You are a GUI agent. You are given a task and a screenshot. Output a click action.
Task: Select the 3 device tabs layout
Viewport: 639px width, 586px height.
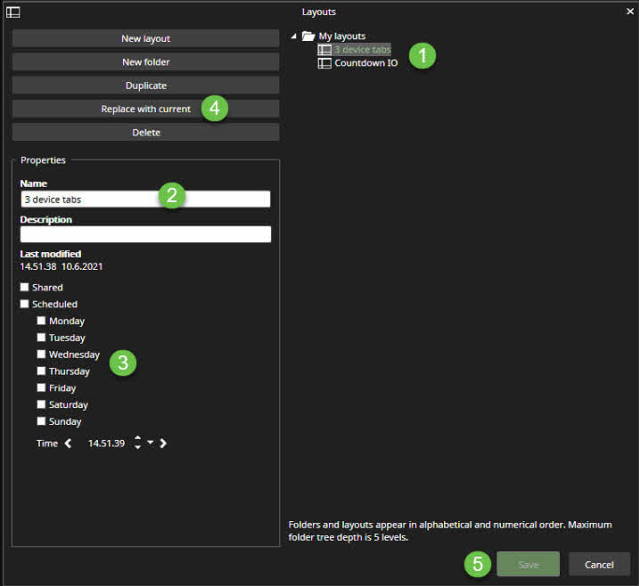(362, 50)
